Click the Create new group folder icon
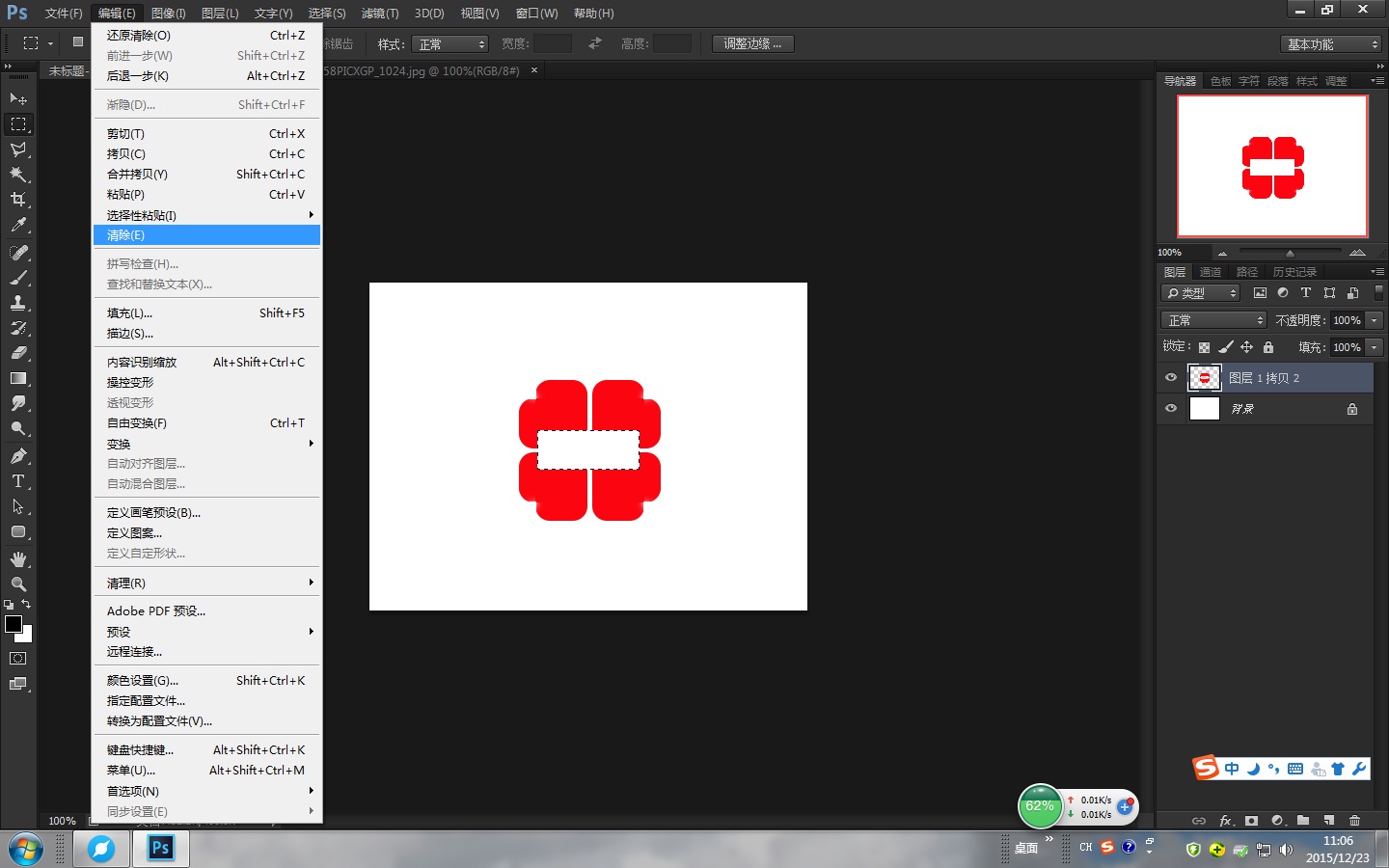Screen dimensions: 1389x868 click(1303, 821)
